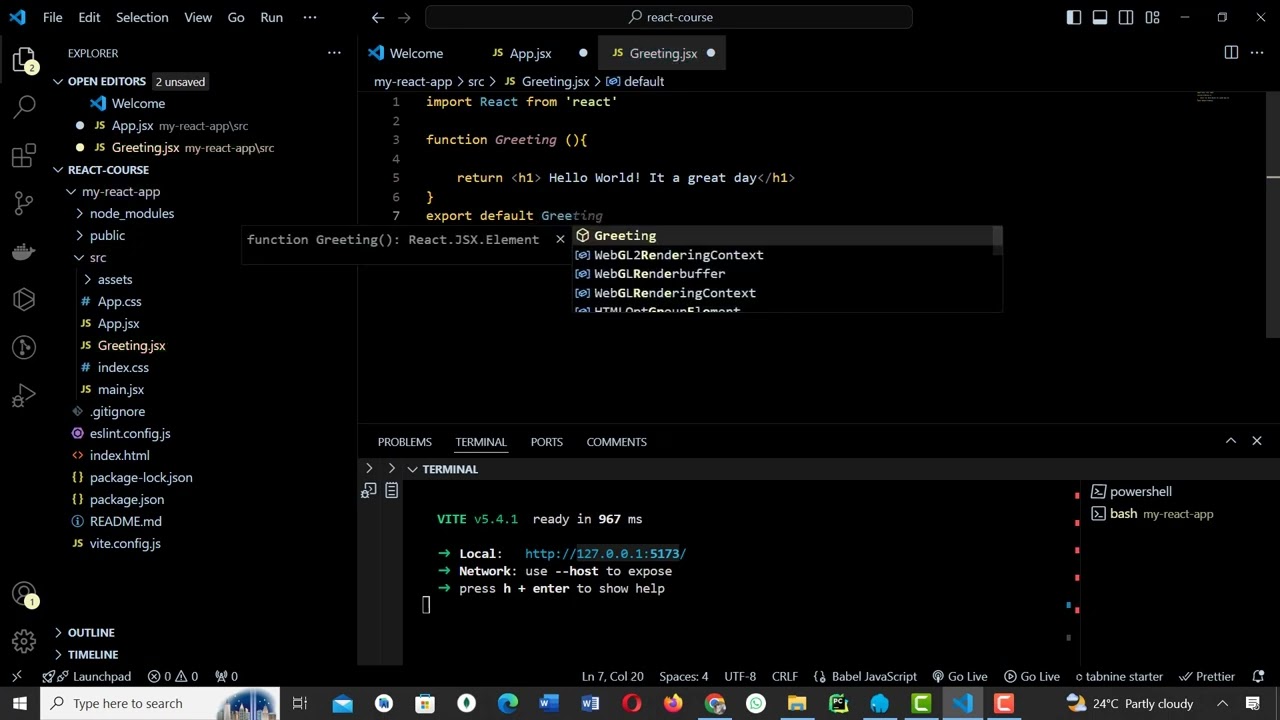Image resolution: width=1280 pixels, height=720 pixels.
Task: Switch to the PROBLEMS panel tab
Action: tap(405, 441)
